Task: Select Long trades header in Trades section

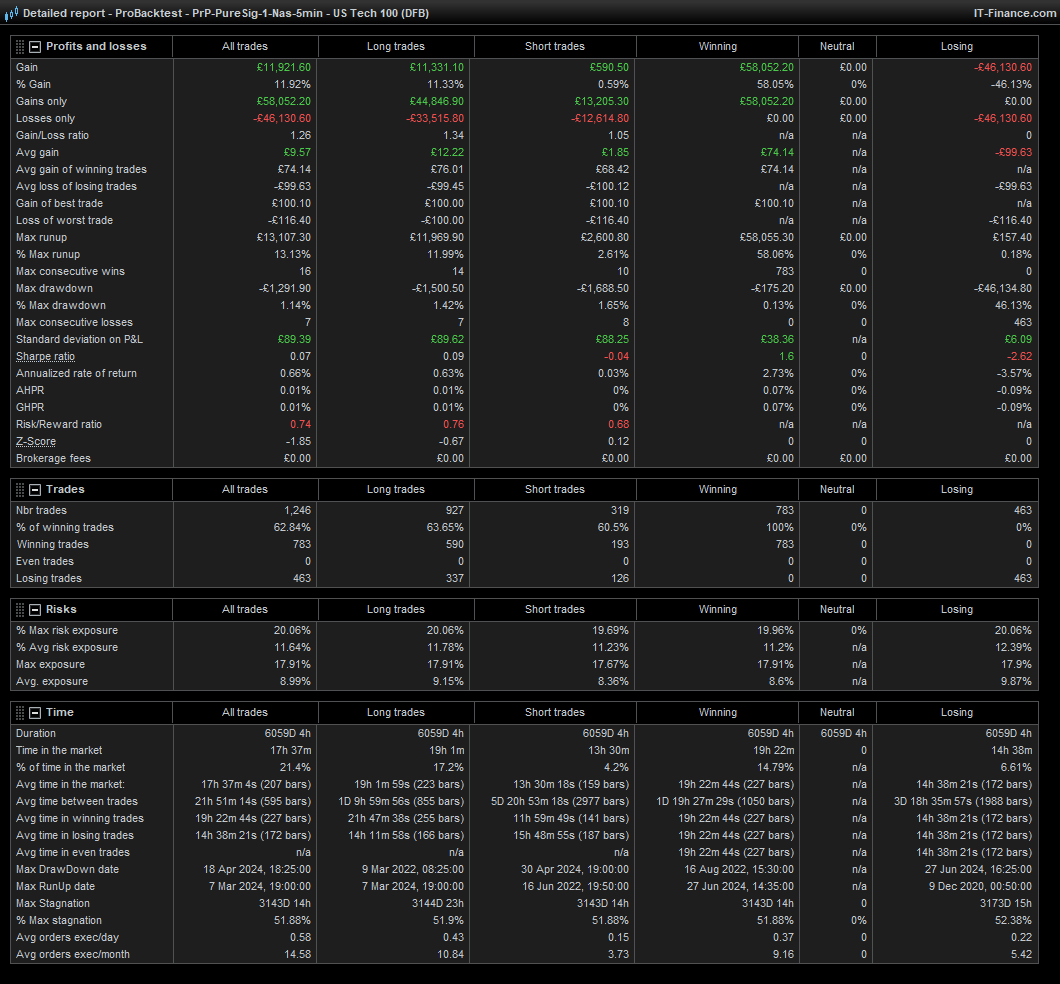Action: 395,490
